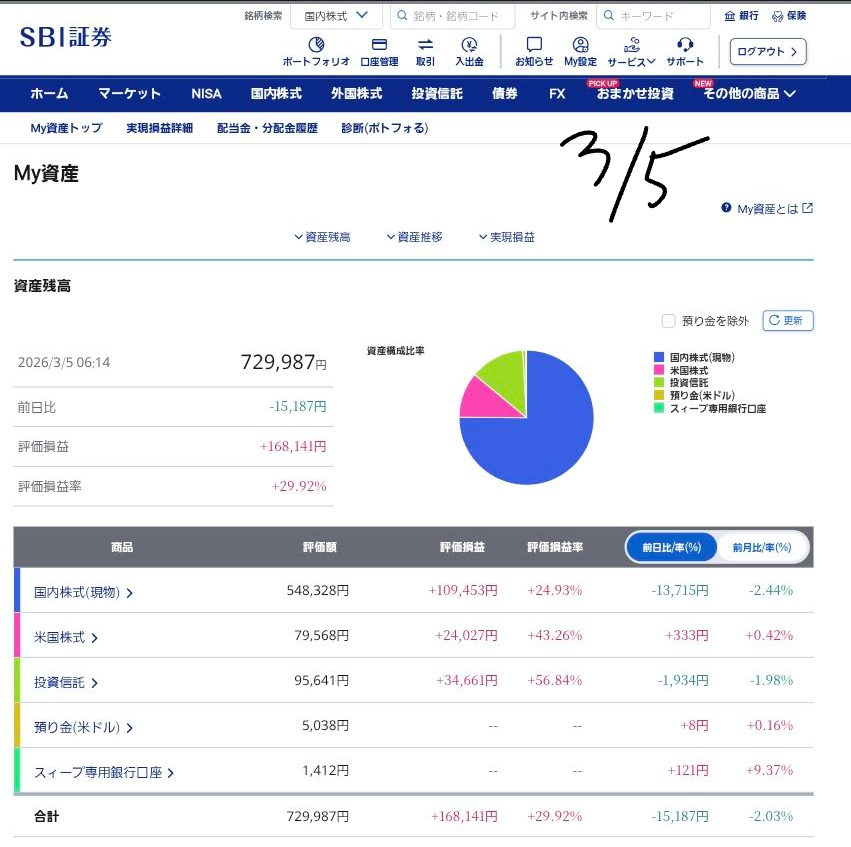
Task: Click the 銀行 bank icon
Action: pos(730,16)
